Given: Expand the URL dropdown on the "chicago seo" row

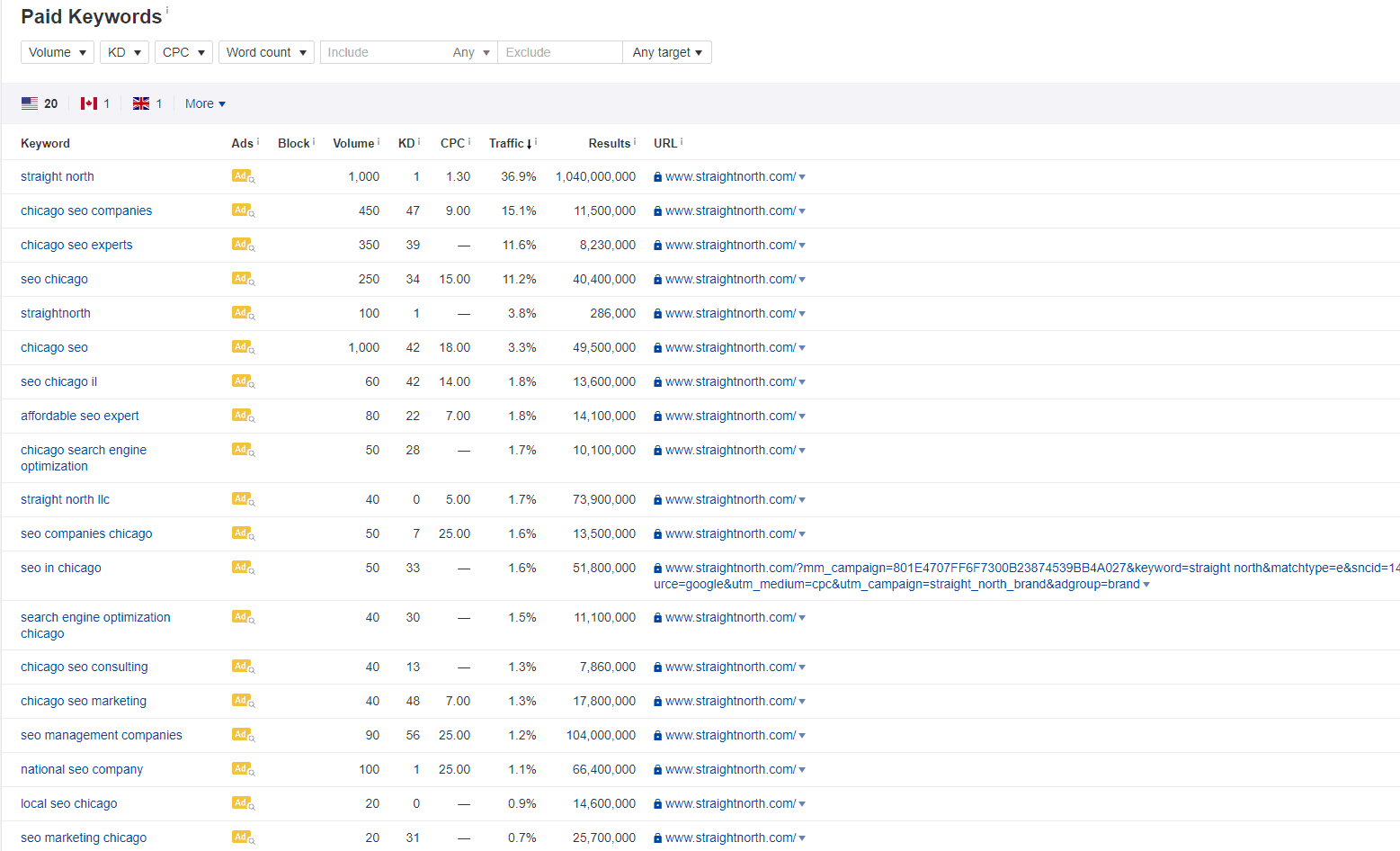Looking at the screenshot, I should point(802,347).
